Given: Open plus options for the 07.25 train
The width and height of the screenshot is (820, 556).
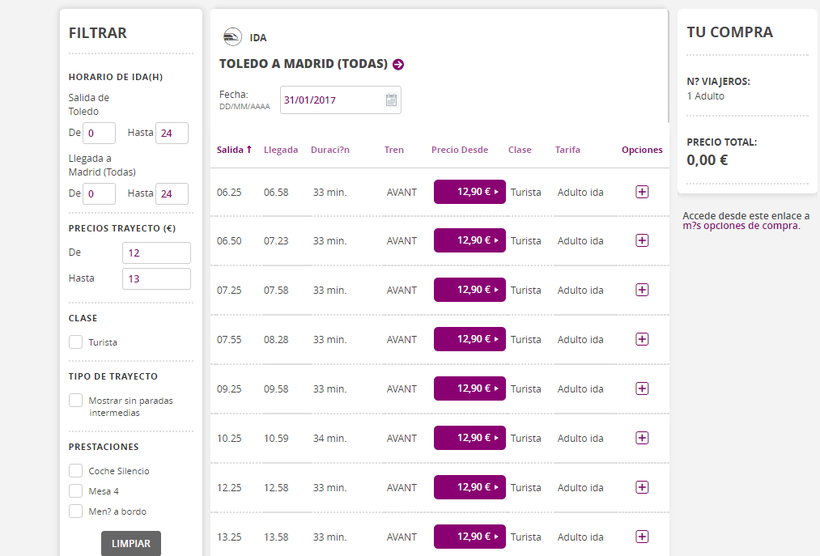Looking at the screenshot, I should [642, 290].
